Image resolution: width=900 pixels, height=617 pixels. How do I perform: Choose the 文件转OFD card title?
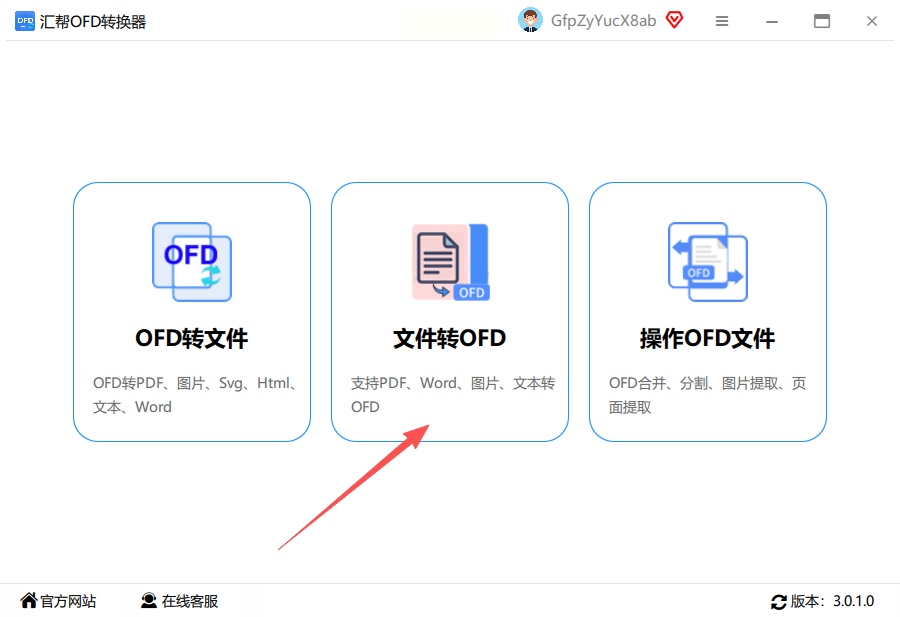pyautogui.click(x=449, y=338)
